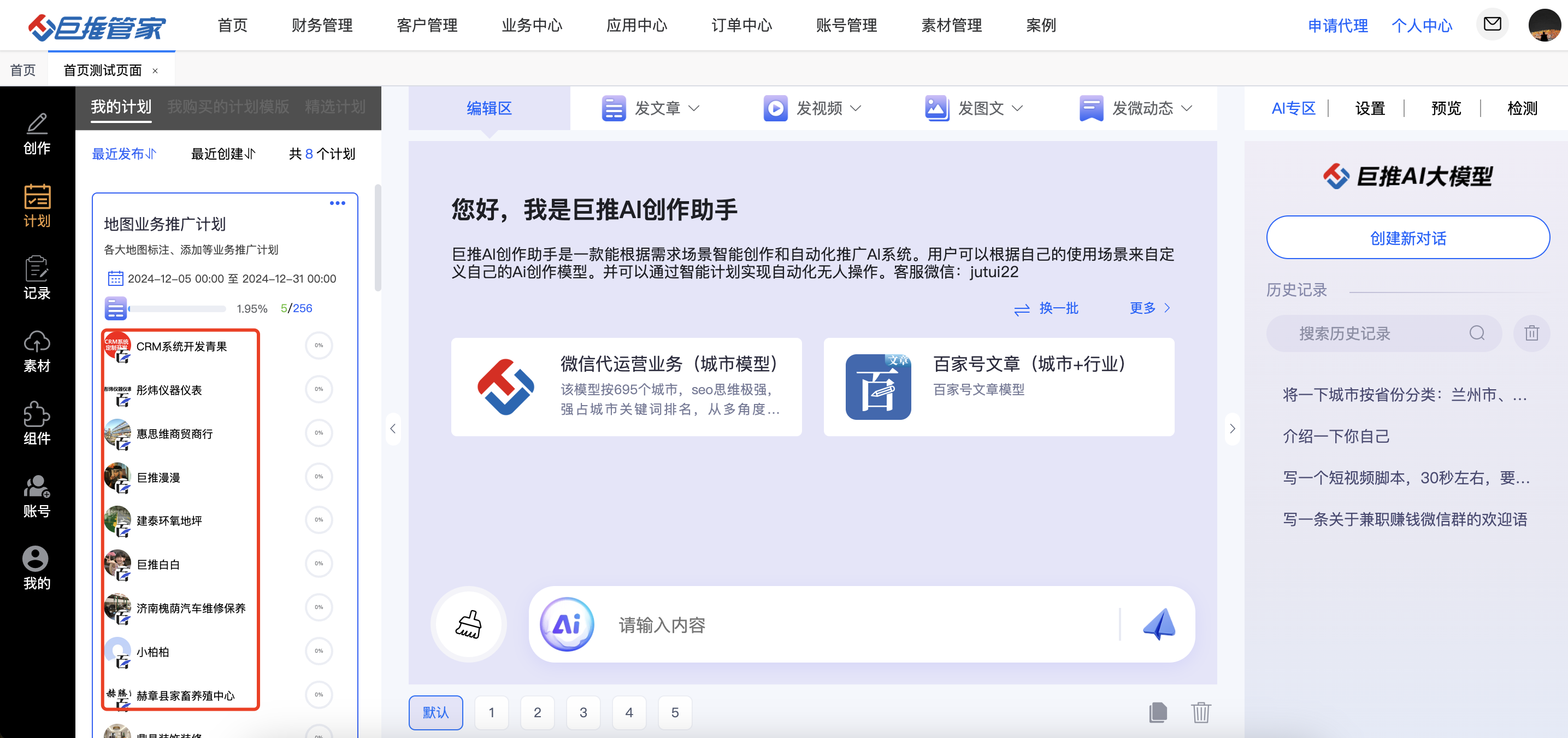Open the 组件 puzzle section
1568x738 pixels.
tap(37, 423)
